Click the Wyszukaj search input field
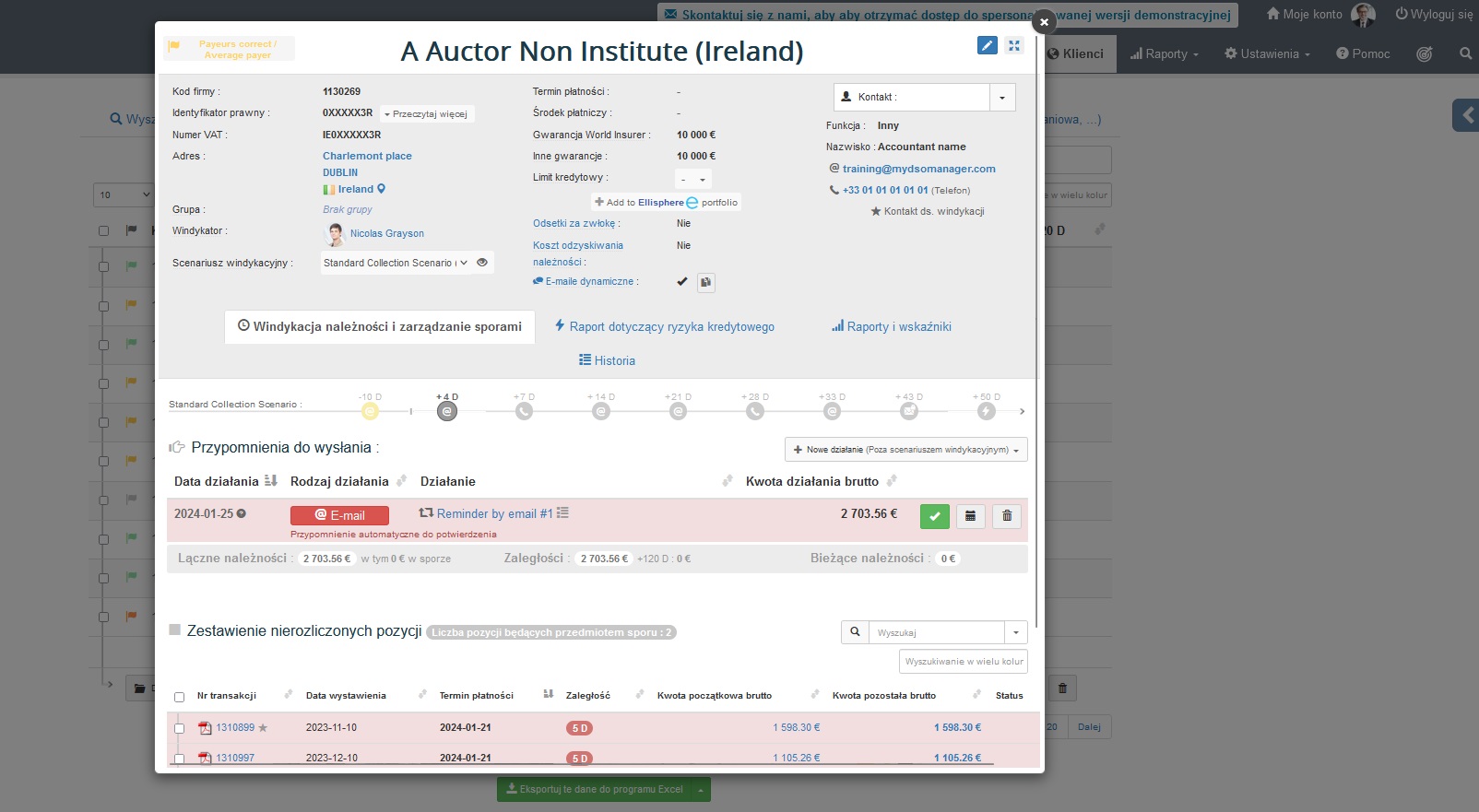This screenshot has height=812, width=1479. pos(935,632)
